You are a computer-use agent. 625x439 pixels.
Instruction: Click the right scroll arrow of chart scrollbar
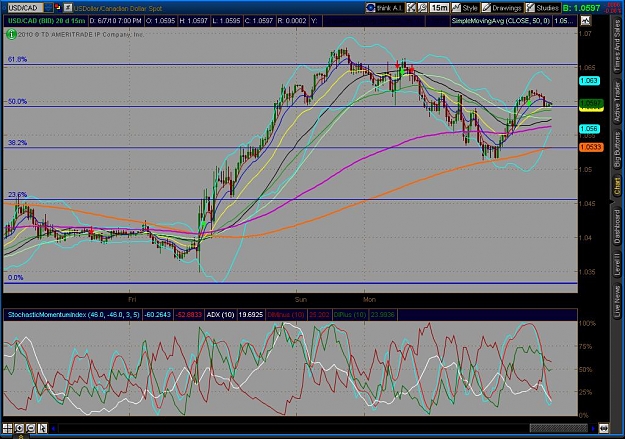[593, 429]
